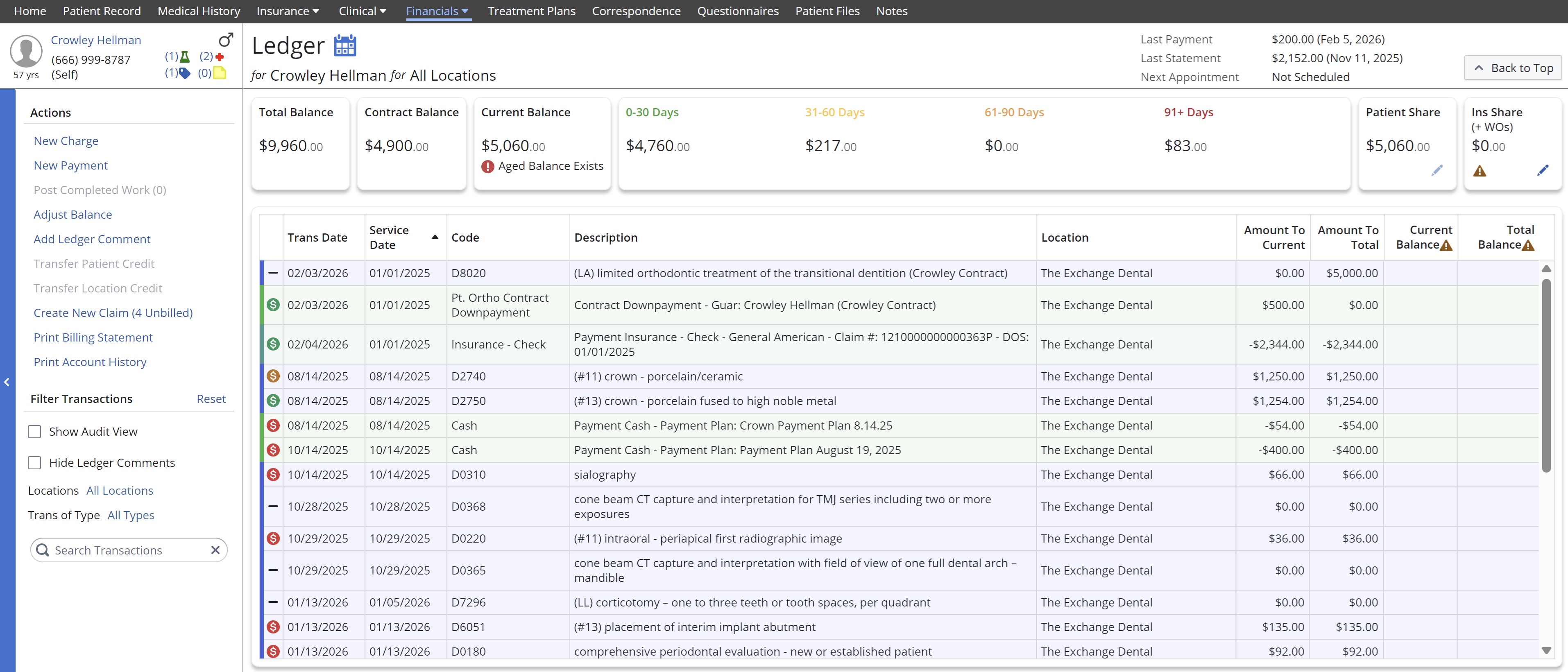Click the D2740 crown row status icon
The image size is (1568, 672).
[273, 376]
